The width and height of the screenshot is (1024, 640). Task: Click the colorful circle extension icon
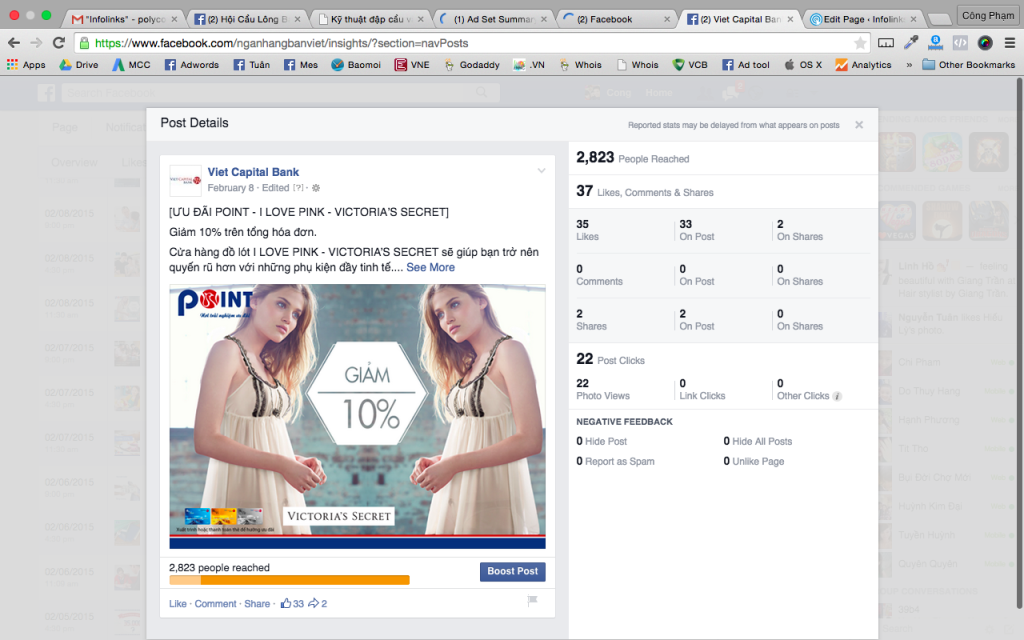985,43
